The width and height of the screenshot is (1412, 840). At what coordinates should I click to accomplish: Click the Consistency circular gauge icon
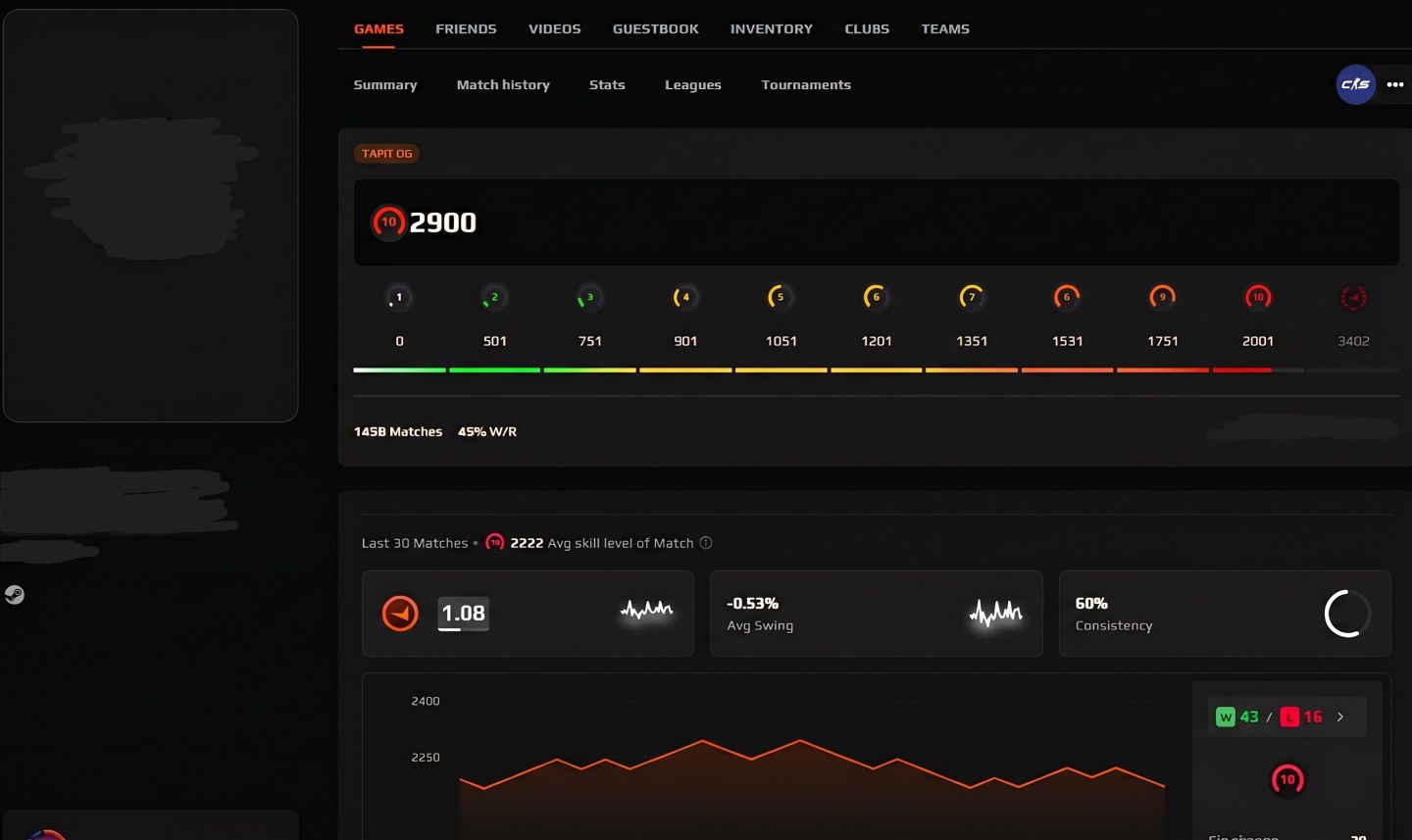point(1347,614)
